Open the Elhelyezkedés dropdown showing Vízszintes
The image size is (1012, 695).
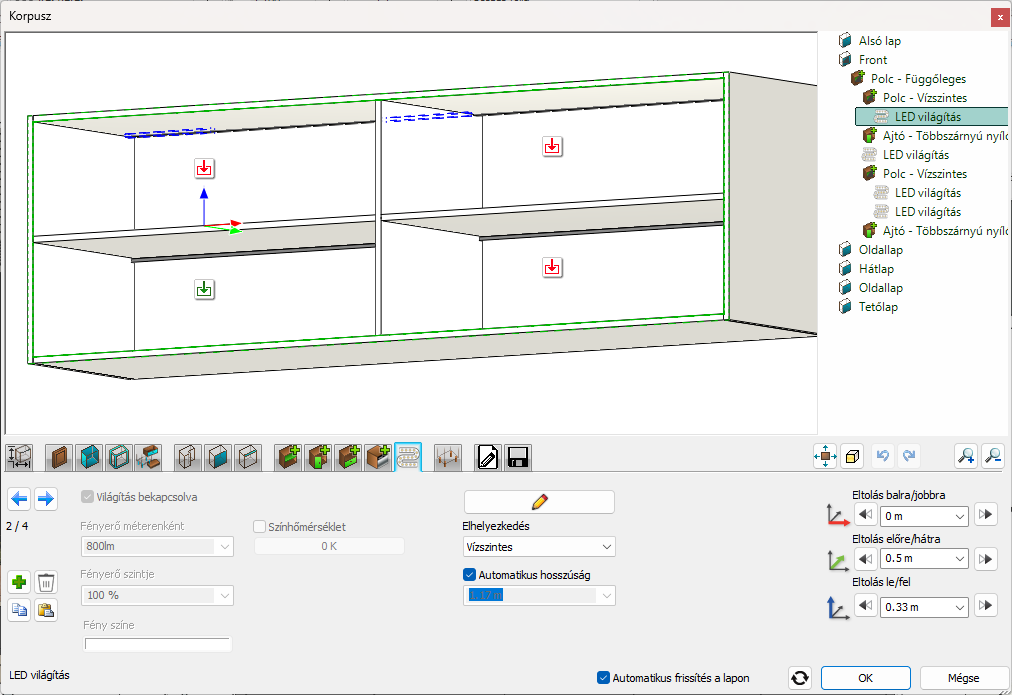click(x=539, y=547)
